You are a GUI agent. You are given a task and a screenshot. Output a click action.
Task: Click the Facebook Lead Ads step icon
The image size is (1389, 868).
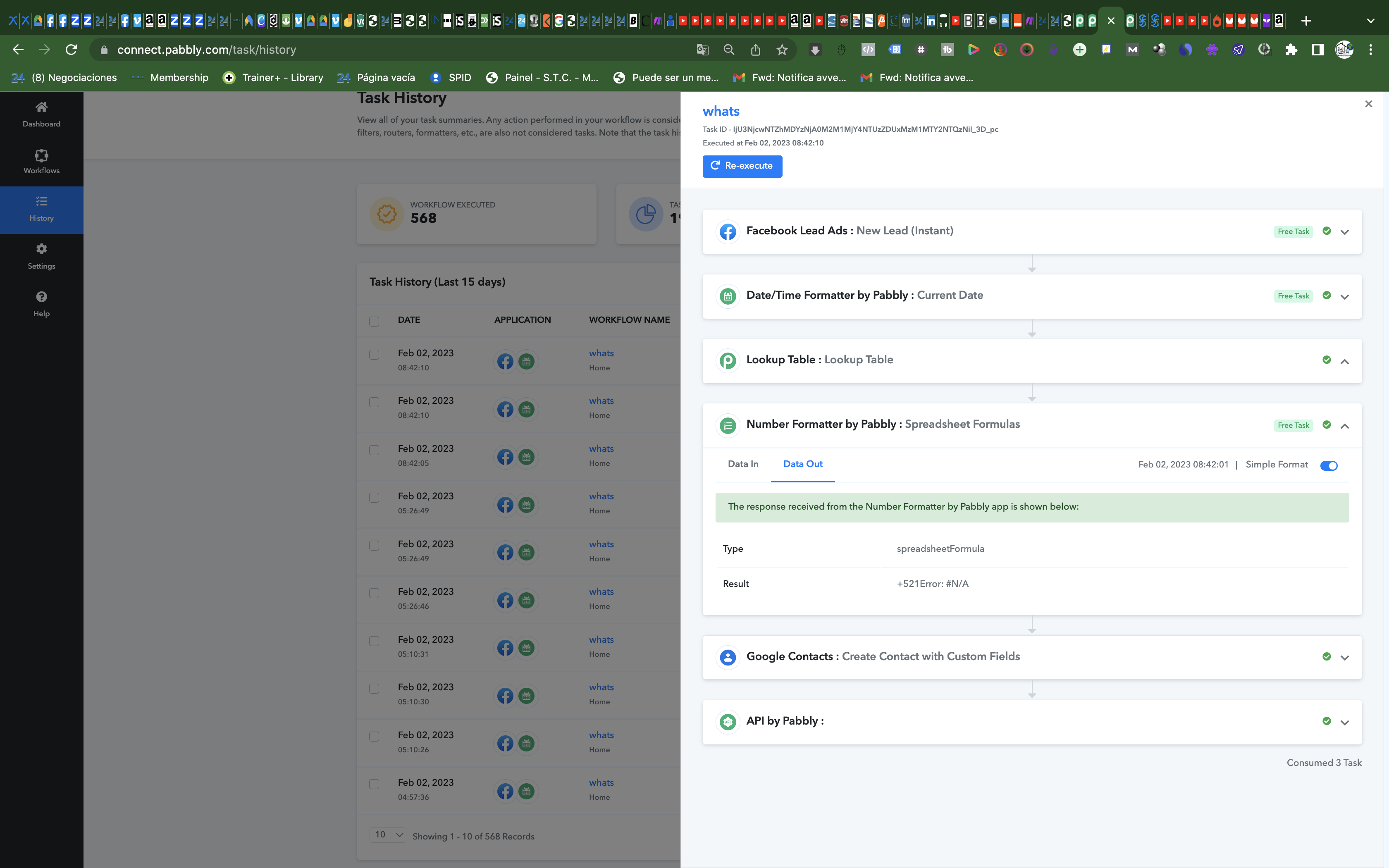click(x=728, y=232)
